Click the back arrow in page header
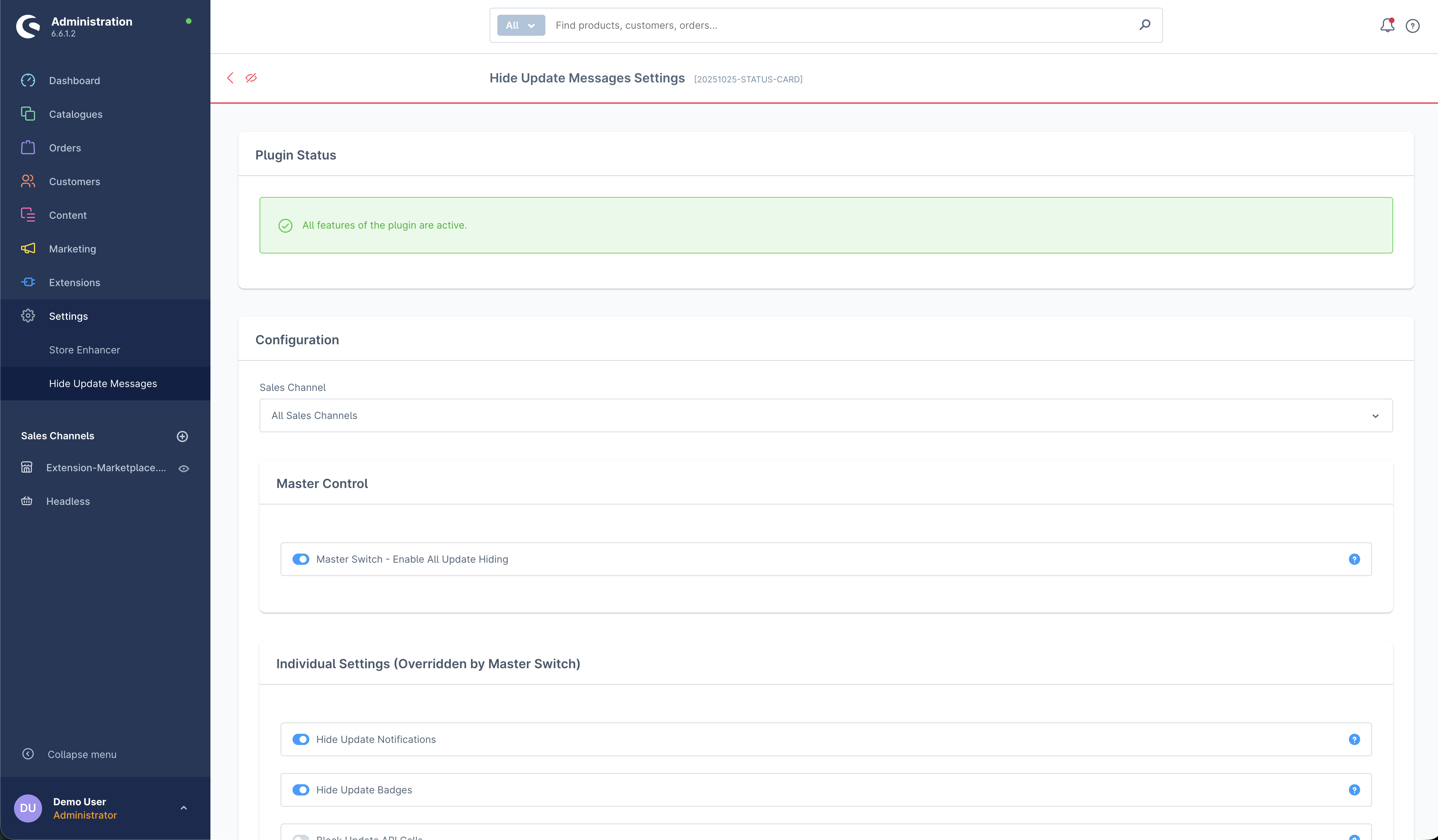Viewport: 1438px width, 840px height. [x=230, y=78]
